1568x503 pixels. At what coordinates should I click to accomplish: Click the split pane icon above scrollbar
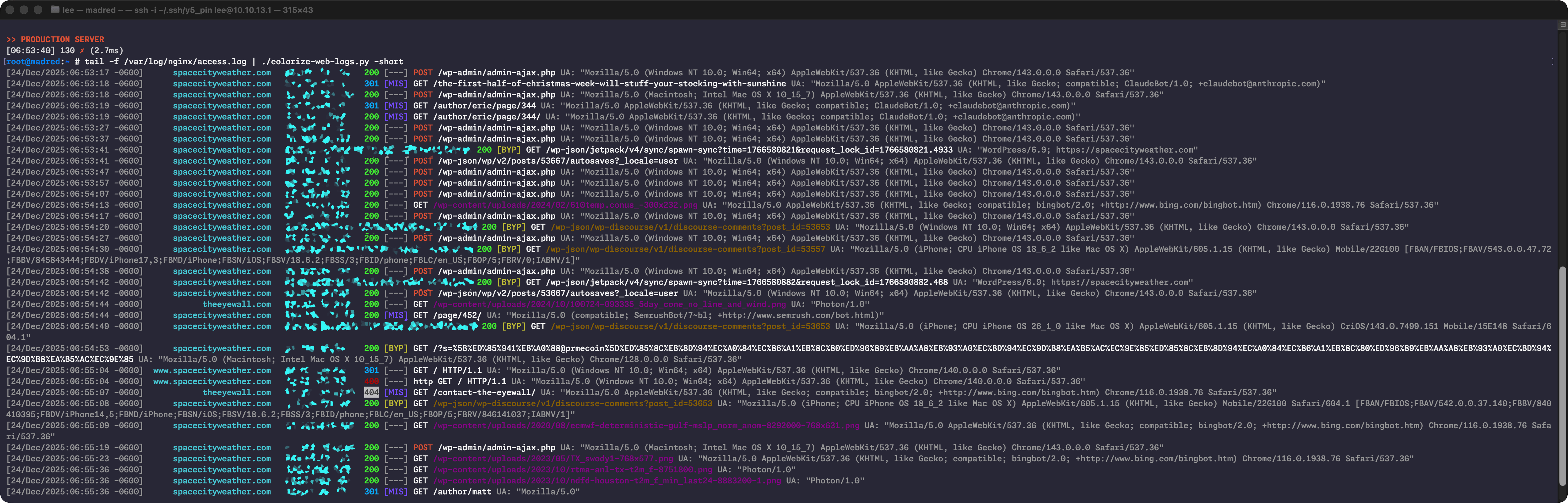click(1562, 25)
